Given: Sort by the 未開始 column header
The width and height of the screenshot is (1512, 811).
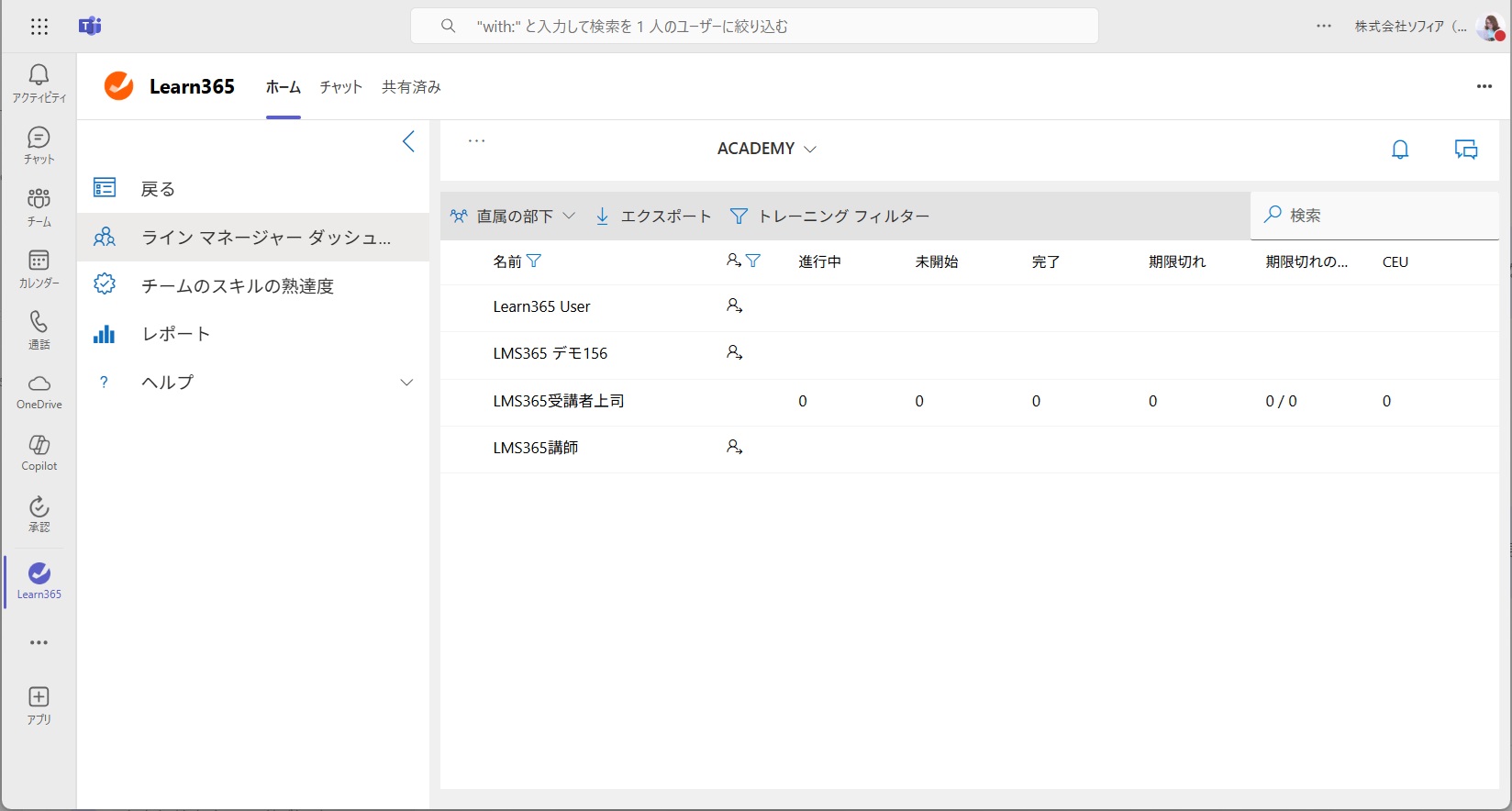Looking at the screenshot, I should (937, 261).
